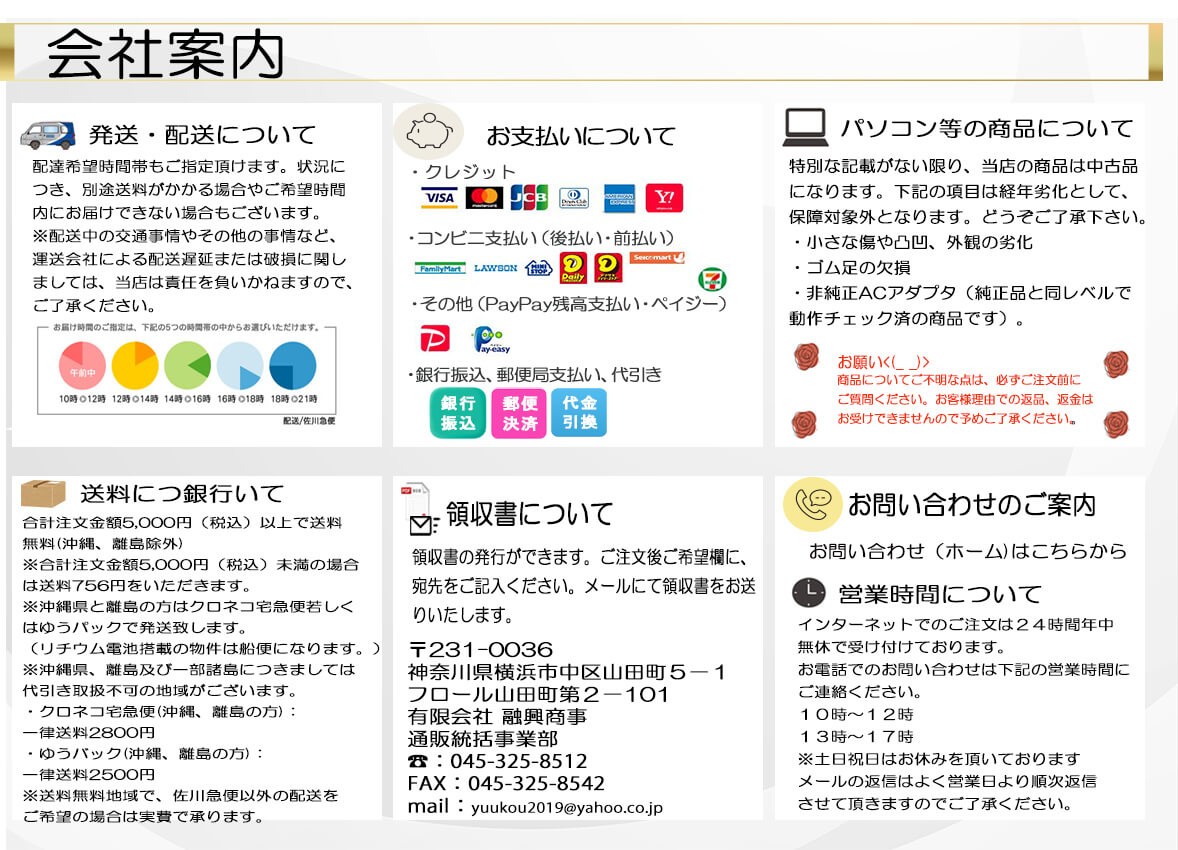The width and height of the screenshot is (1178, 850).
Task: Click the pink 郵便決済 badge
Action: pos(519,413)
